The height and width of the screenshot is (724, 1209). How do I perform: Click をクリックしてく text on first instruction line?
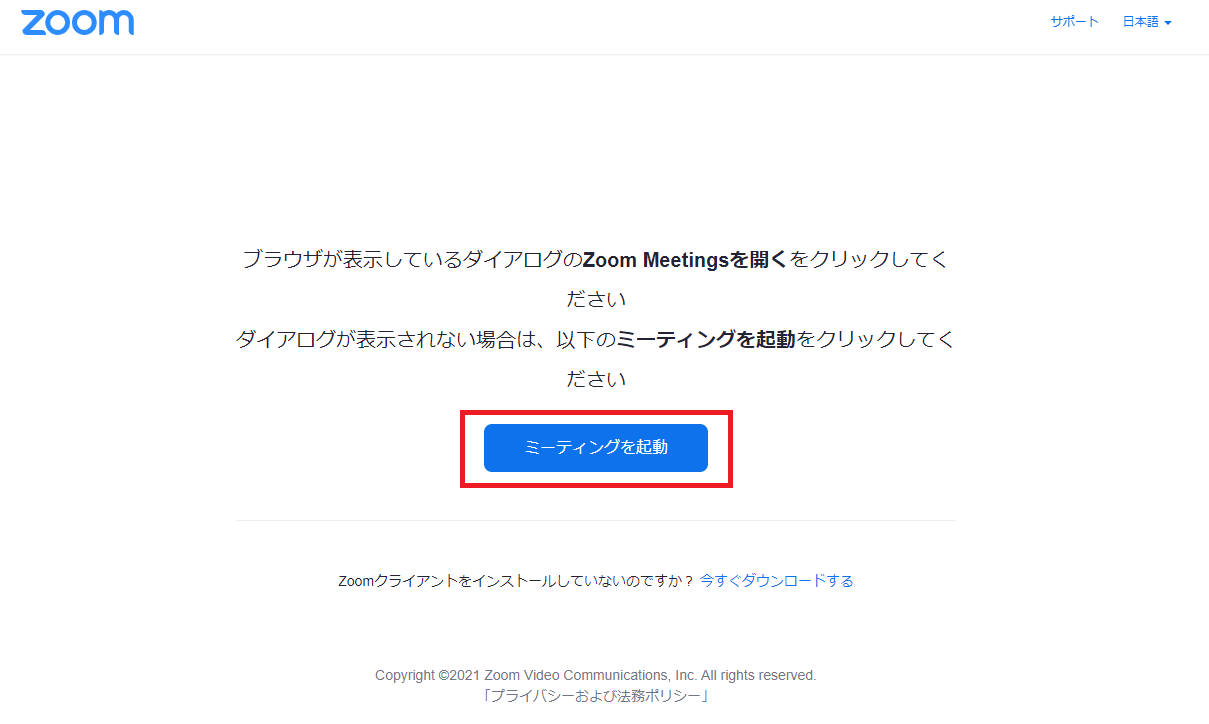[869, 260]
